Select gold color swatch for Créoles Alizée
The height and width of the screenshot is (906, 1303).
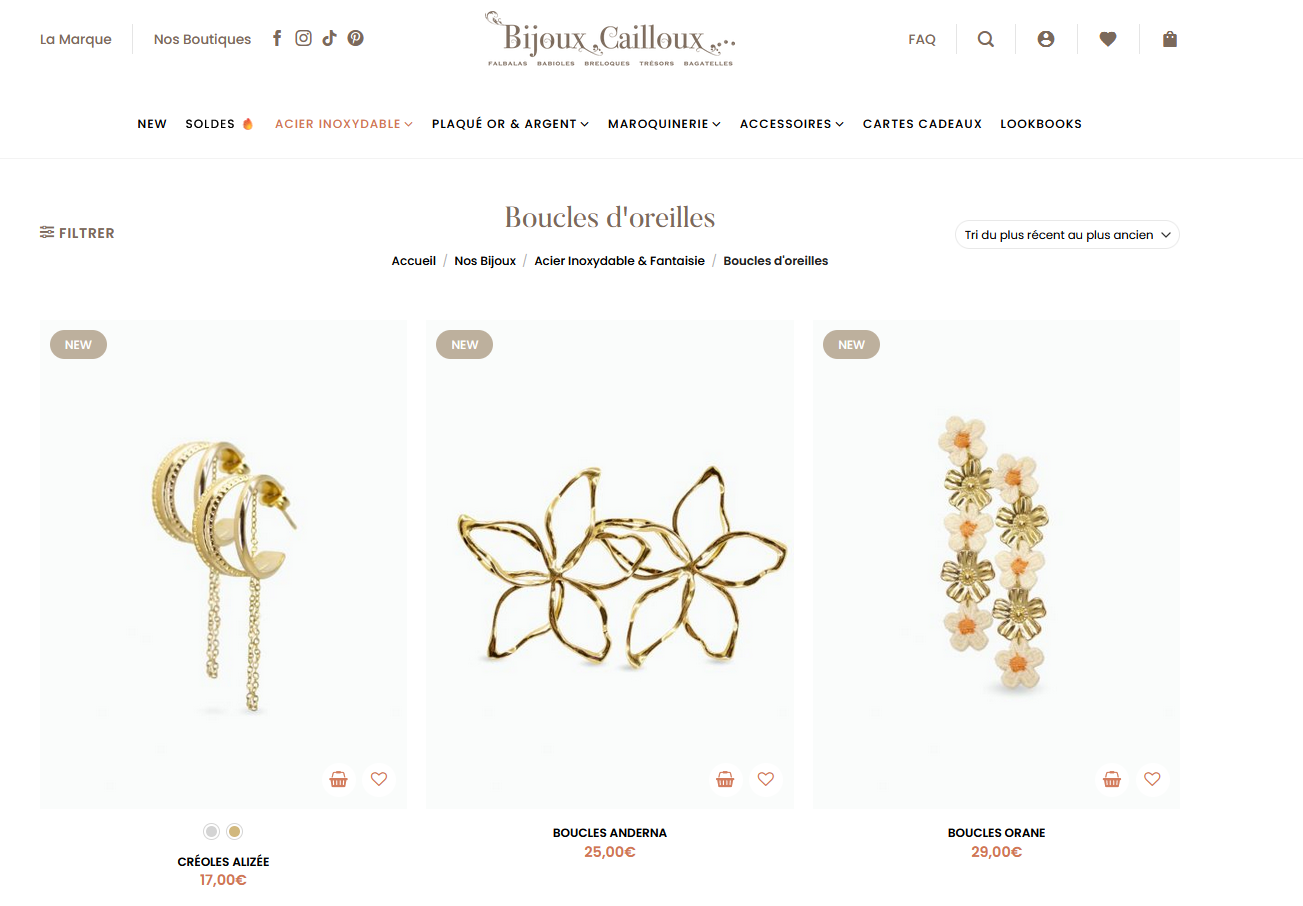pos(235,831)
